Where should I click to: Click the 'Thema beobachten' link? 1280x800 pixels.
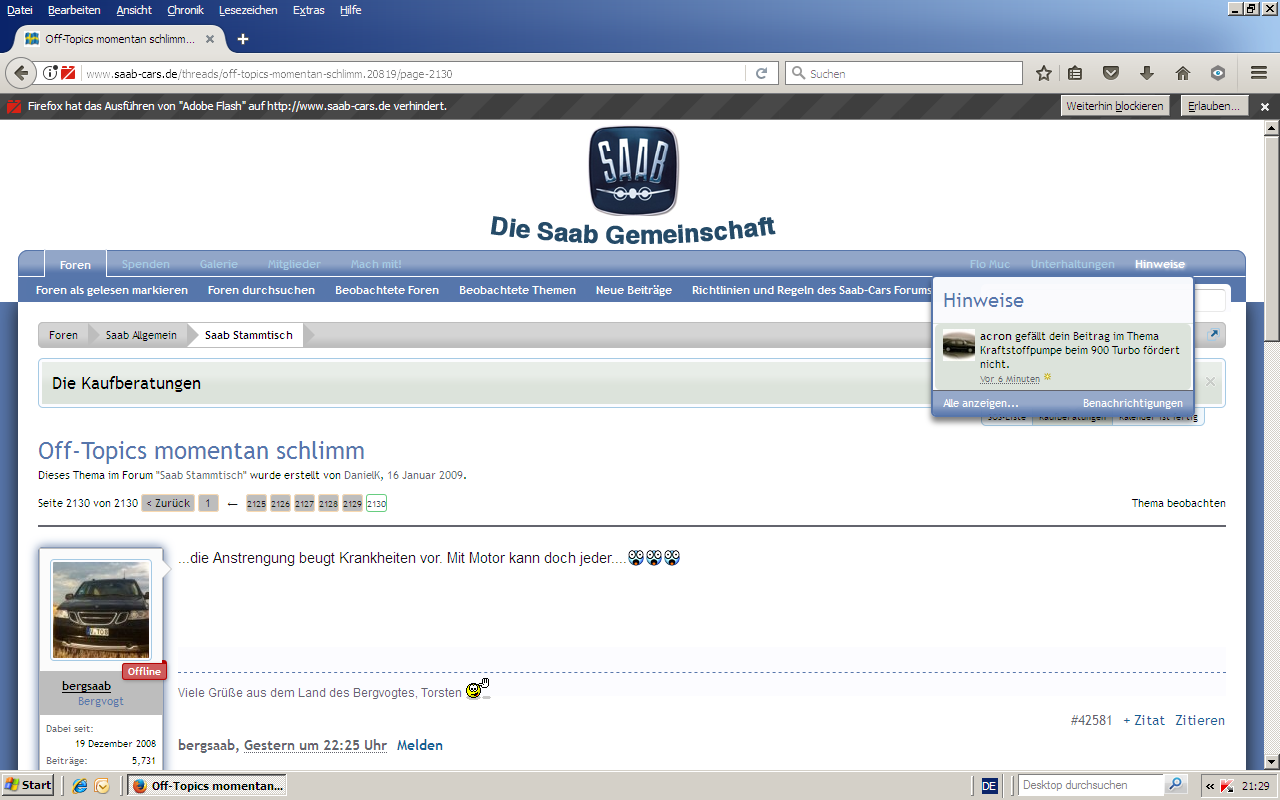pyautogui.click(x=1178, y=503)
